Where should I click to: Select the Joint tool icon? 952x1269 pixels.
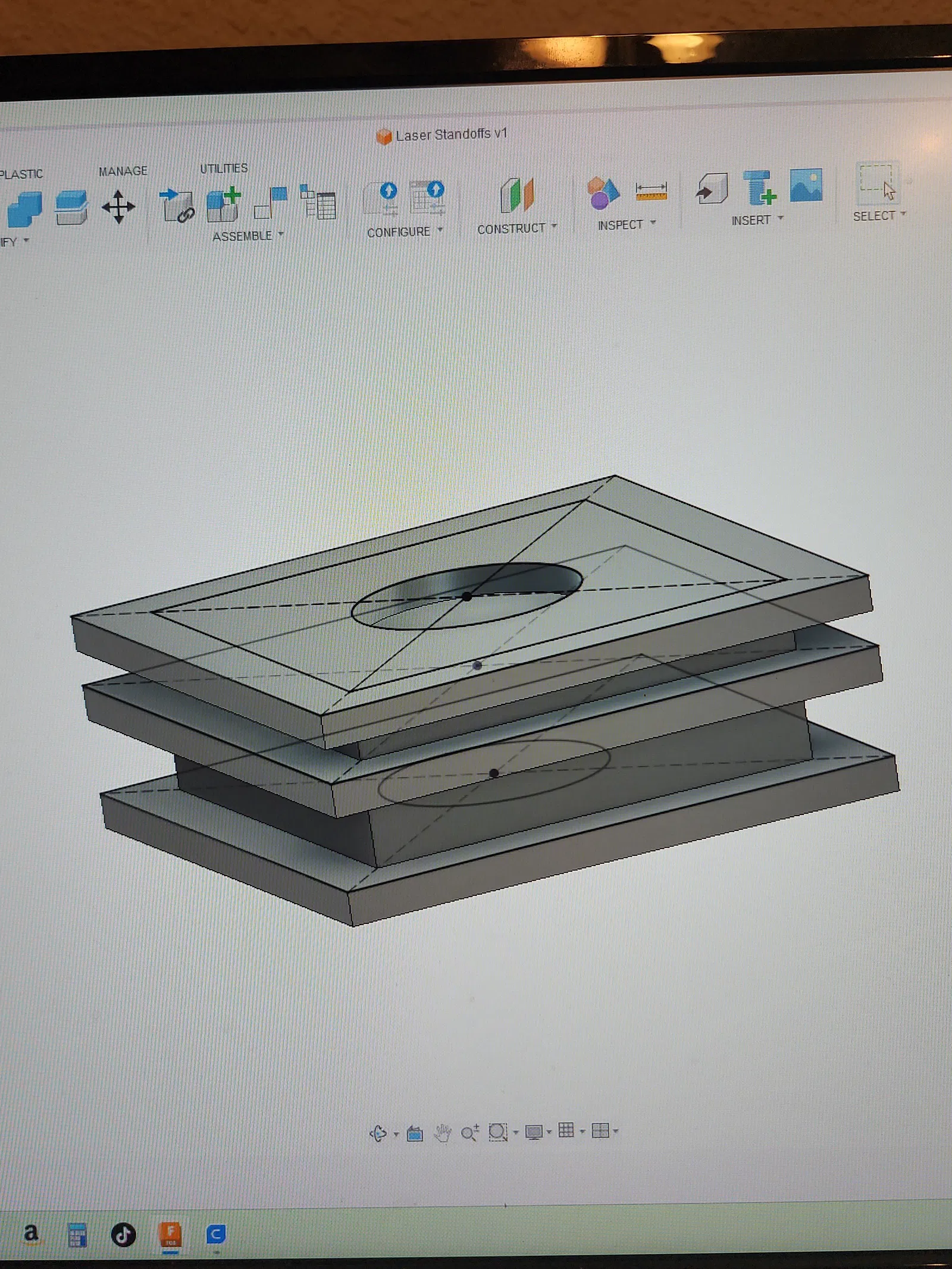pos(271,202)
